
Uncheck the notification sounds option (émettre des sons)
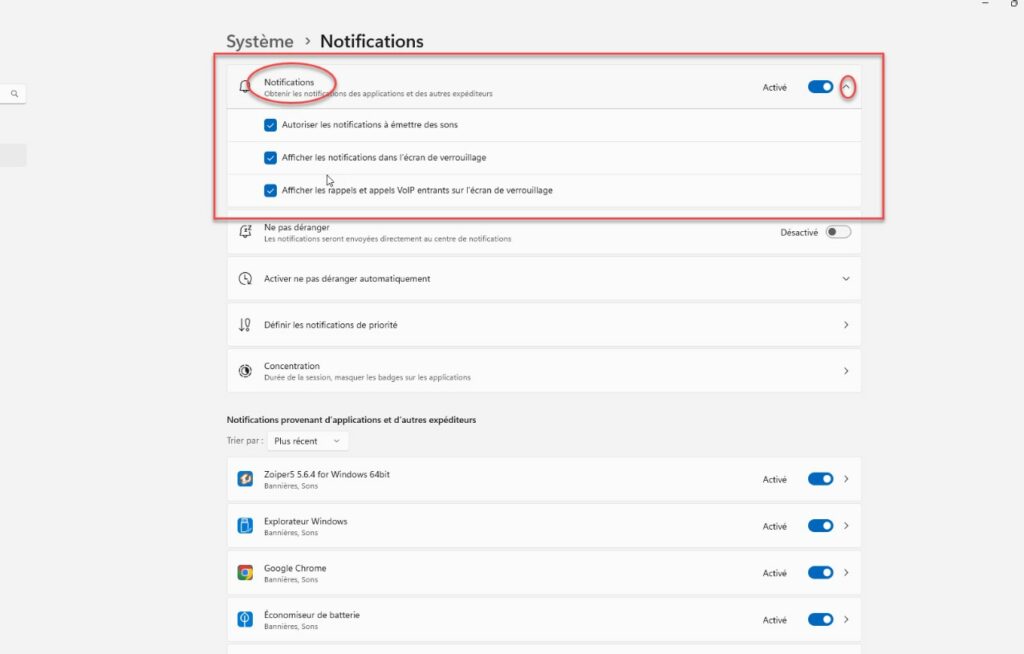[270, 125]
